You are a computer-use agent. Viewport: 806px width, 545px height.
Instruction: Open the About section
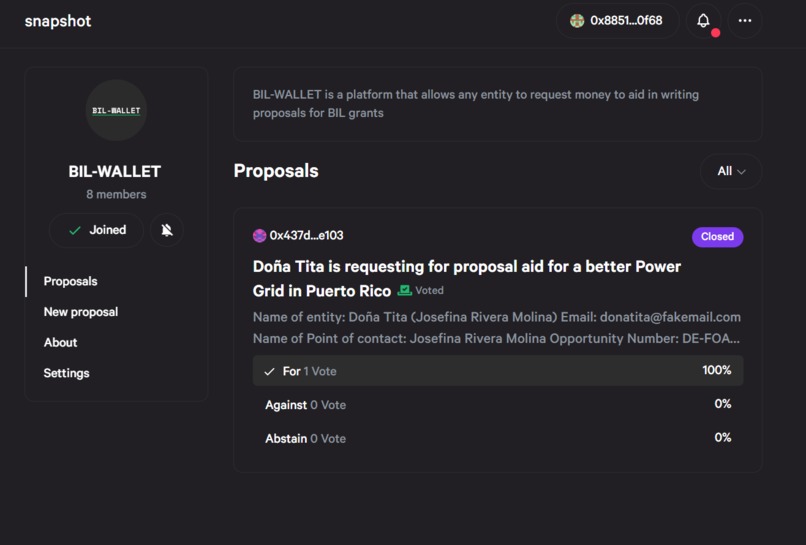coord(60,342)
